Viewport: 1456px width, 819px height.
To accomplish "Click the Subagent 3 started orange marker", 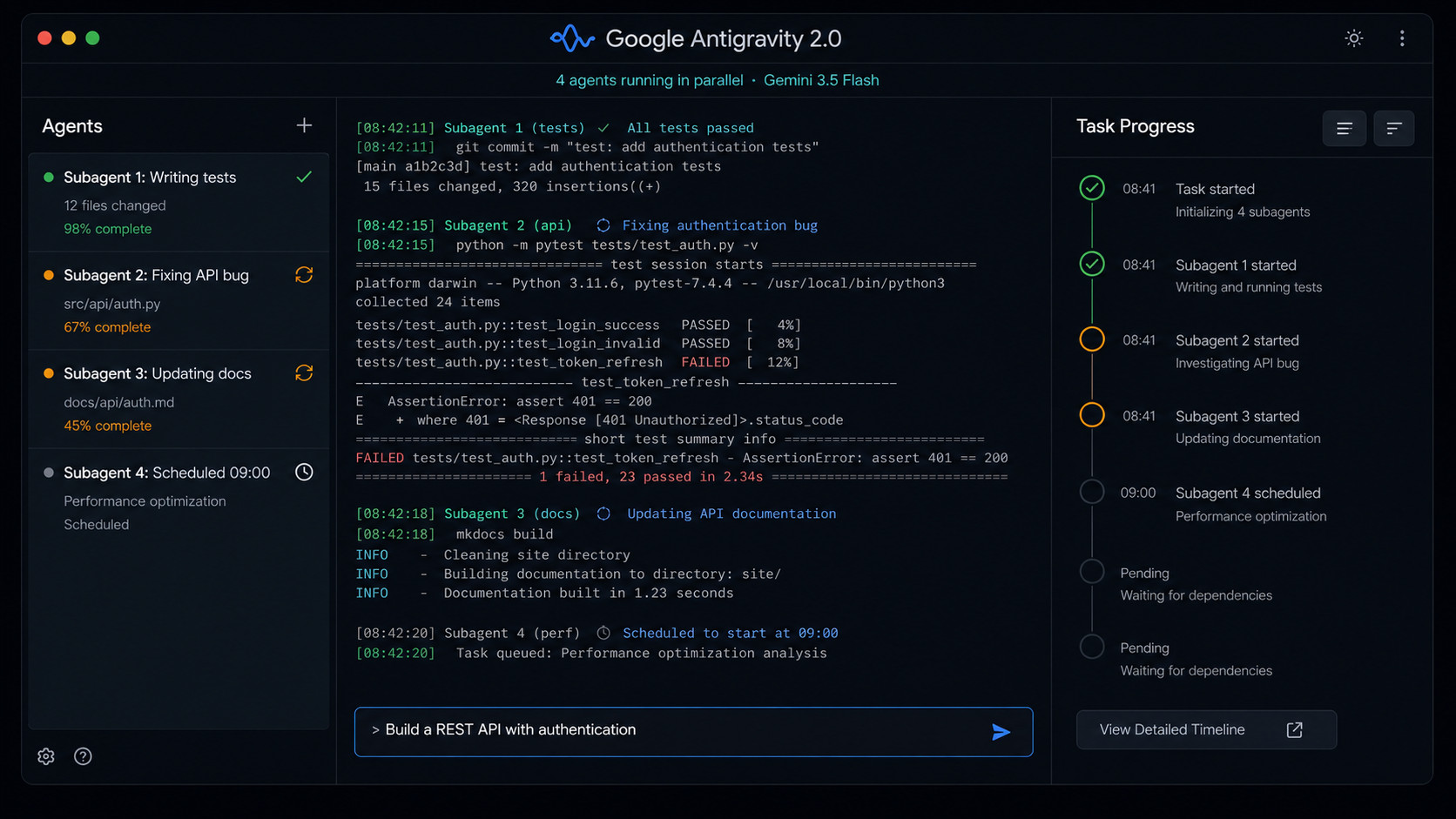I will click(1092, 415).
